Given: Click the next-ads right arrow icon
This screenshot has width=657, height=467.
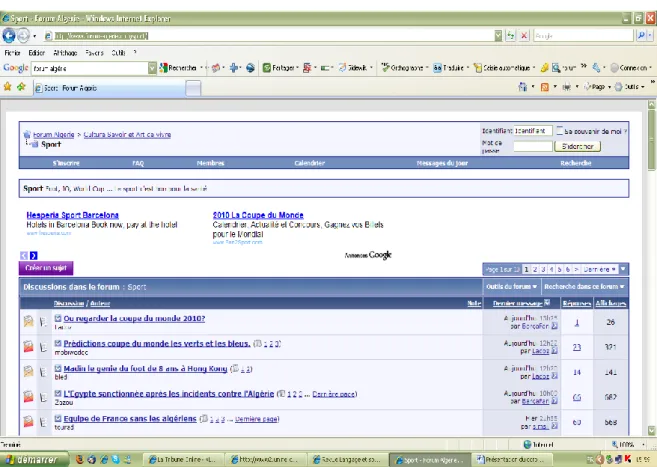Looking at the screenshot, I should [x=34, y=255].
